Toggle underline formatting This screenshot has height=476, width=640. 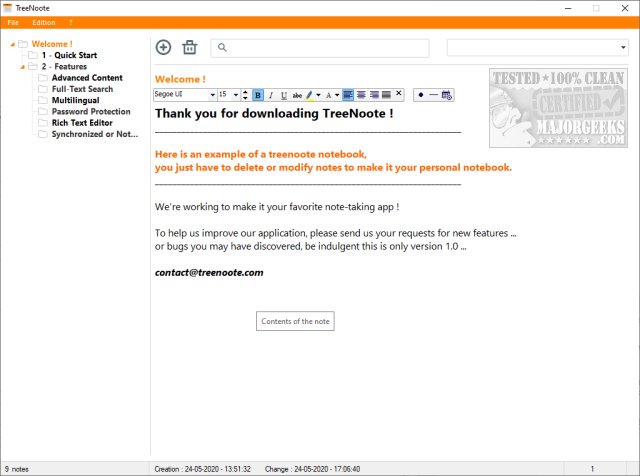coord(284,95)
